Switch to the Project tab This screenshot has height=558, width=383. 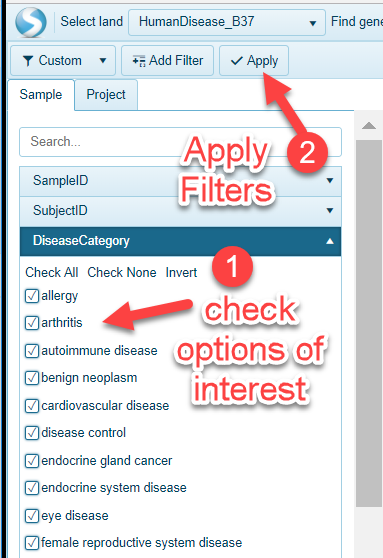pyautogui.click(x=106, y=95)
